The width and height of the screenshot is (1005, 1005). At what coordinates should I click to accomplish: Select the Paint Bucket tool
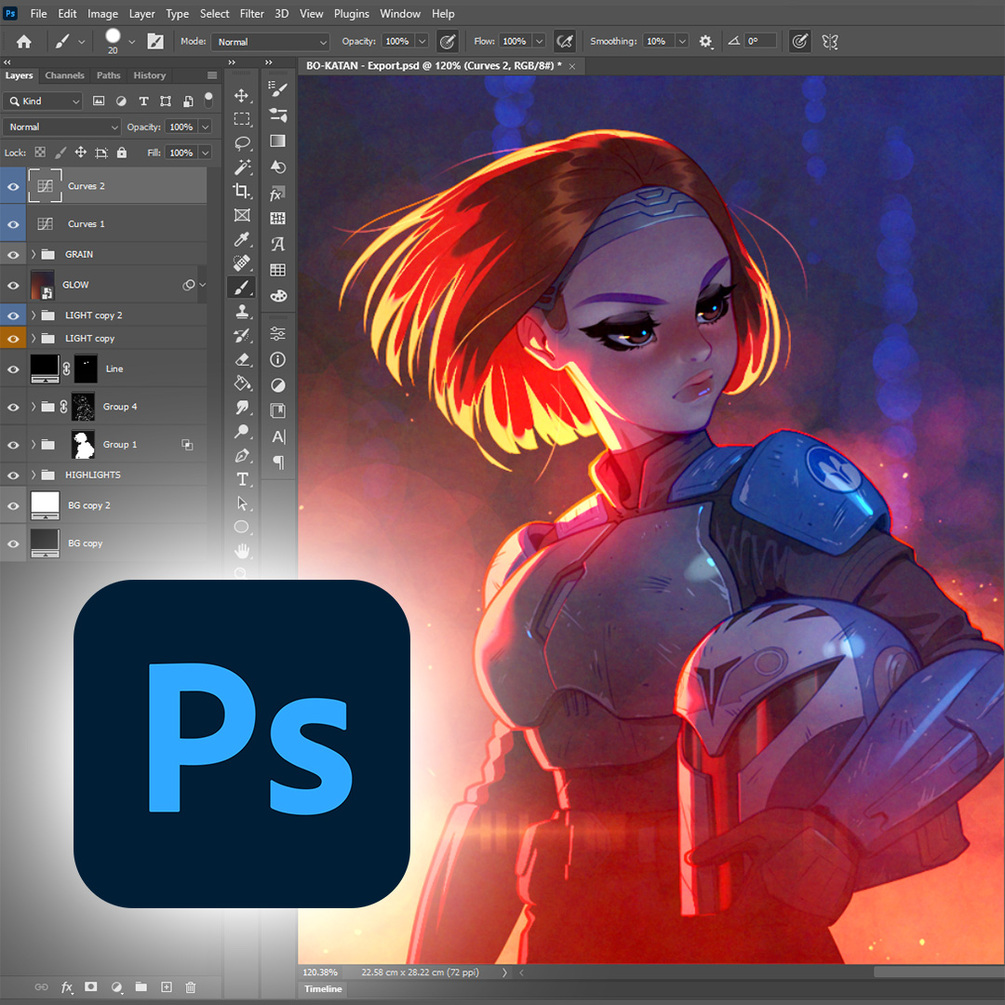click(242, 383)
